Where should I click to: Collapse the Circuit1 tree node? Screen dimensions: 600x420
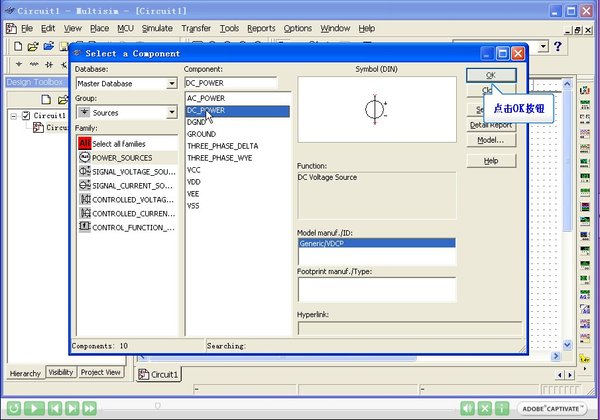click(x=14, y=116)
